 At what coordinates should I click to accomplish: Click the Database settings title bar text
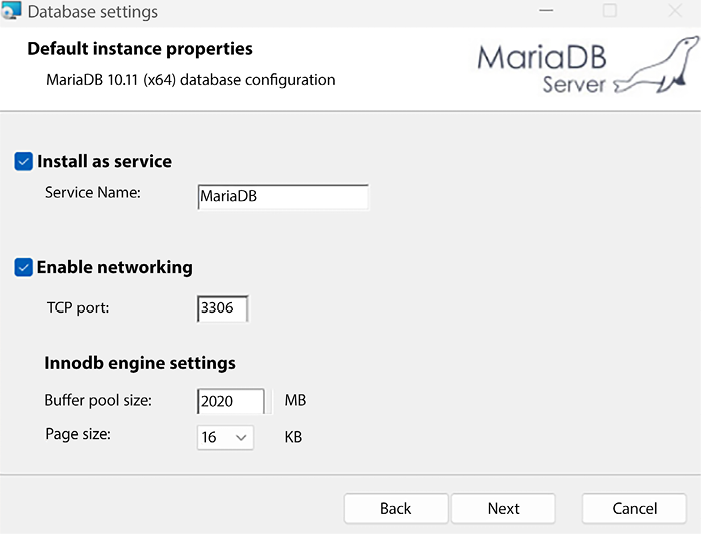coord(92,13)
